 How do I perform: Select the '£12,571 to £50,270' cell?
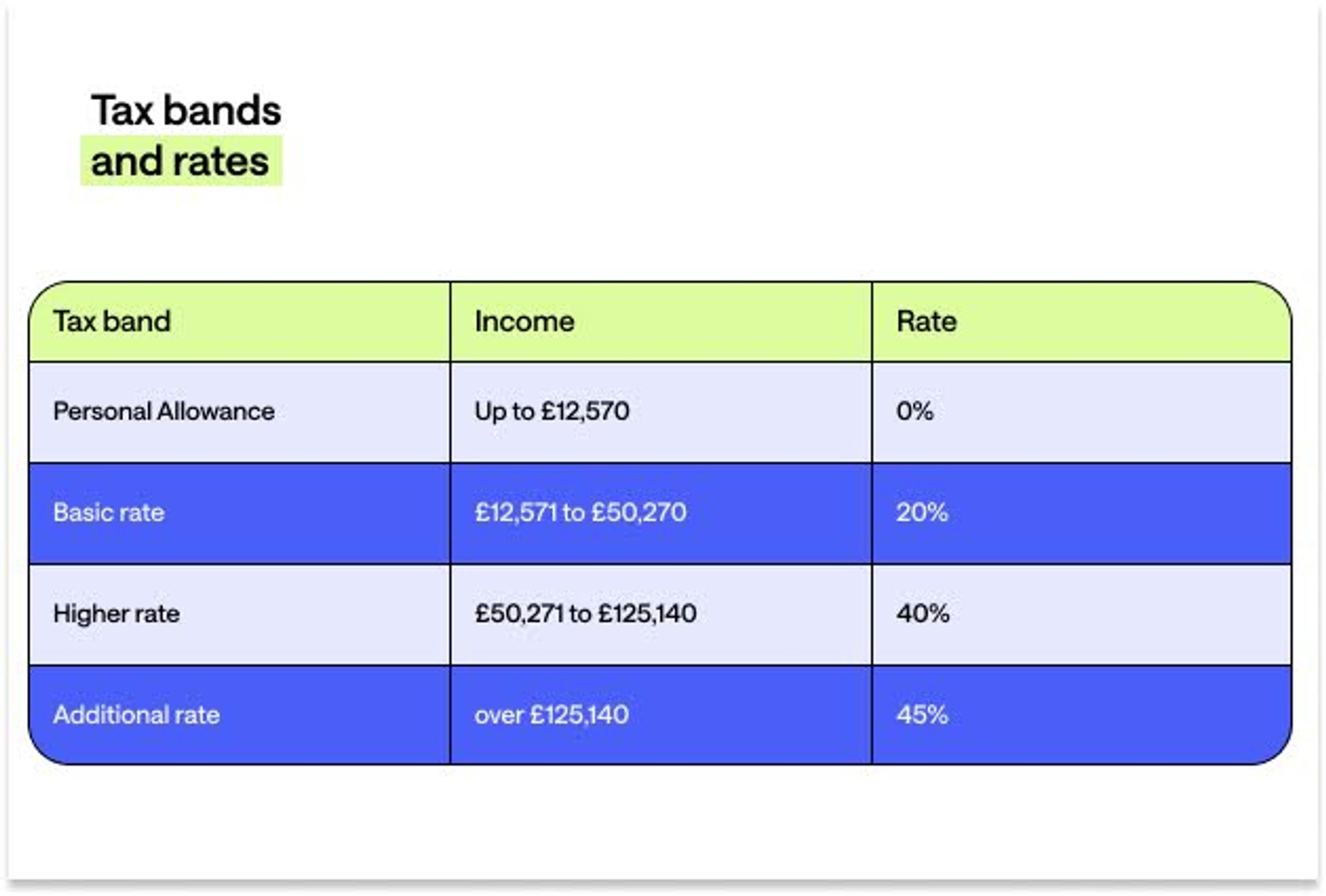coord(661,513)
